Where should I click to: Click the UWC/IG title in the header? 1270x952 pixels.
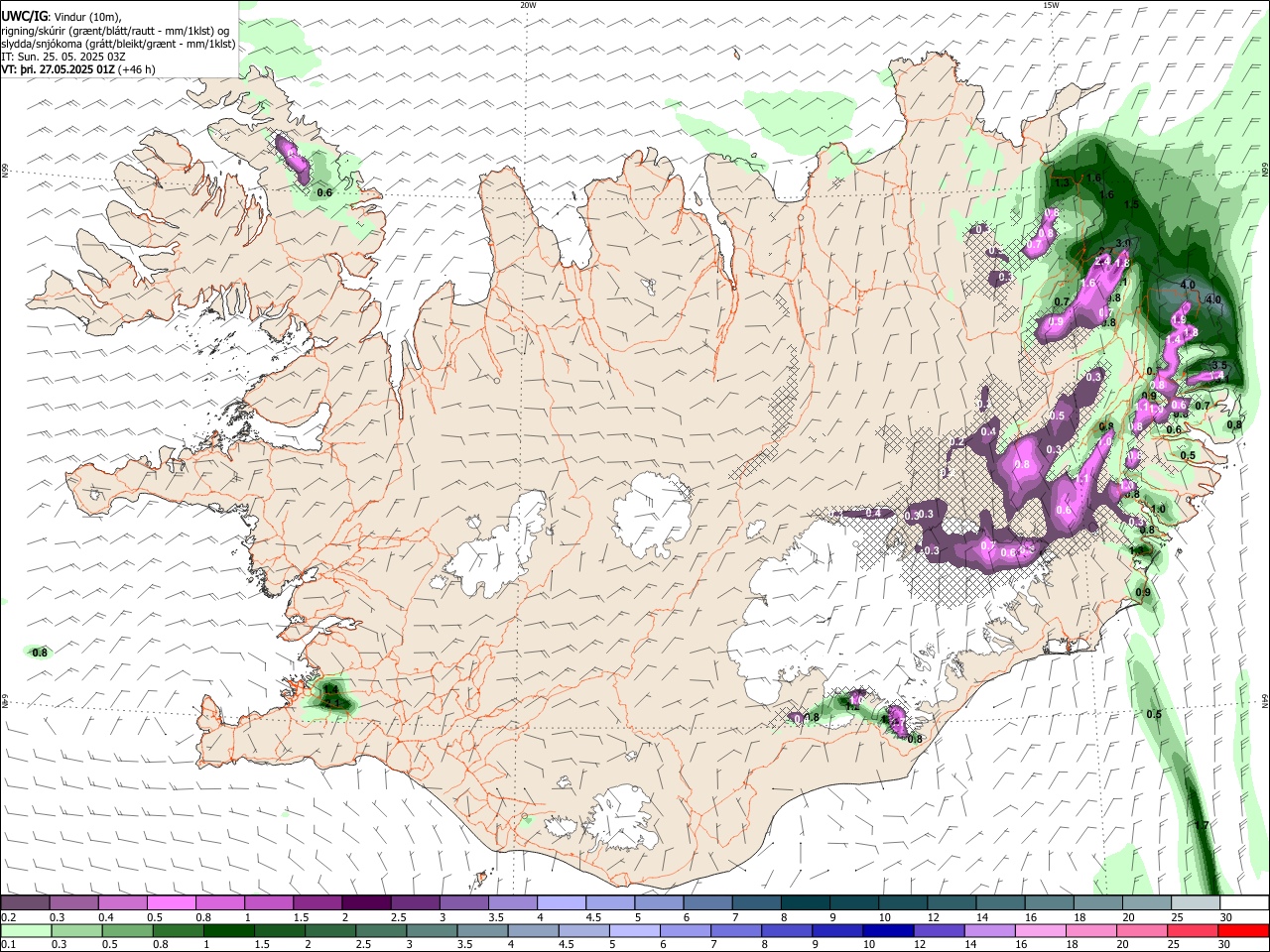click(x=23, y=16)
